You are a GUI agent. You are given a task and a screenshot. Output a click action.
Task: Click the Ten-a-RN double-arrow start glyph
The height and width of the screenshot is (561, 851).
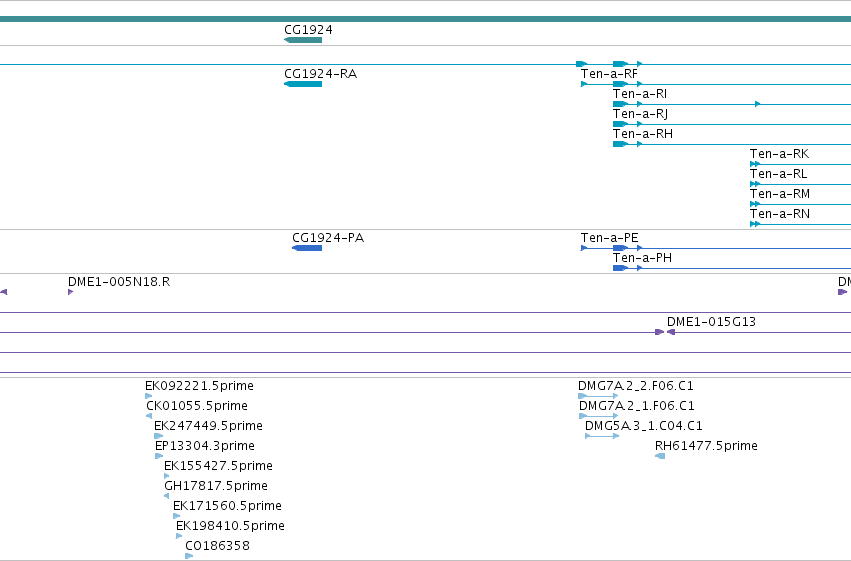(754, 224)
